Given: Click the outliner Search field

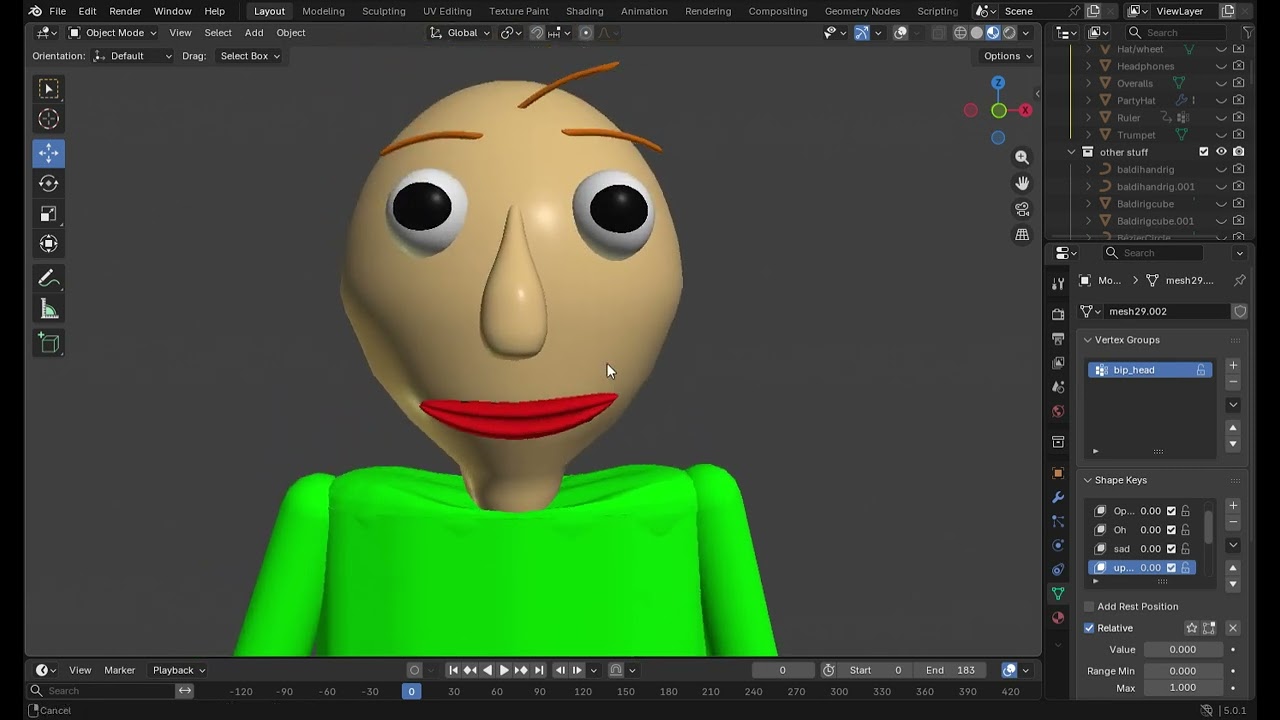Looking at the screenshot, I should (x=1178, y=33).
